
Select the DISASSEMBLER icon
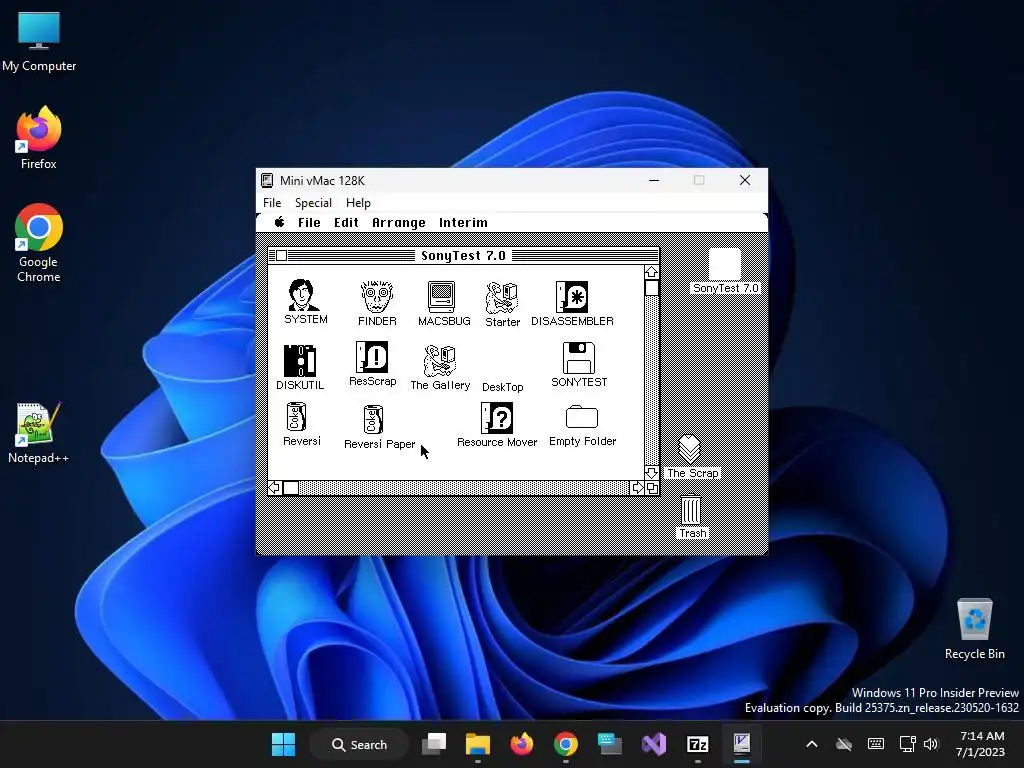pyautogui.click(x=572, y=297)
